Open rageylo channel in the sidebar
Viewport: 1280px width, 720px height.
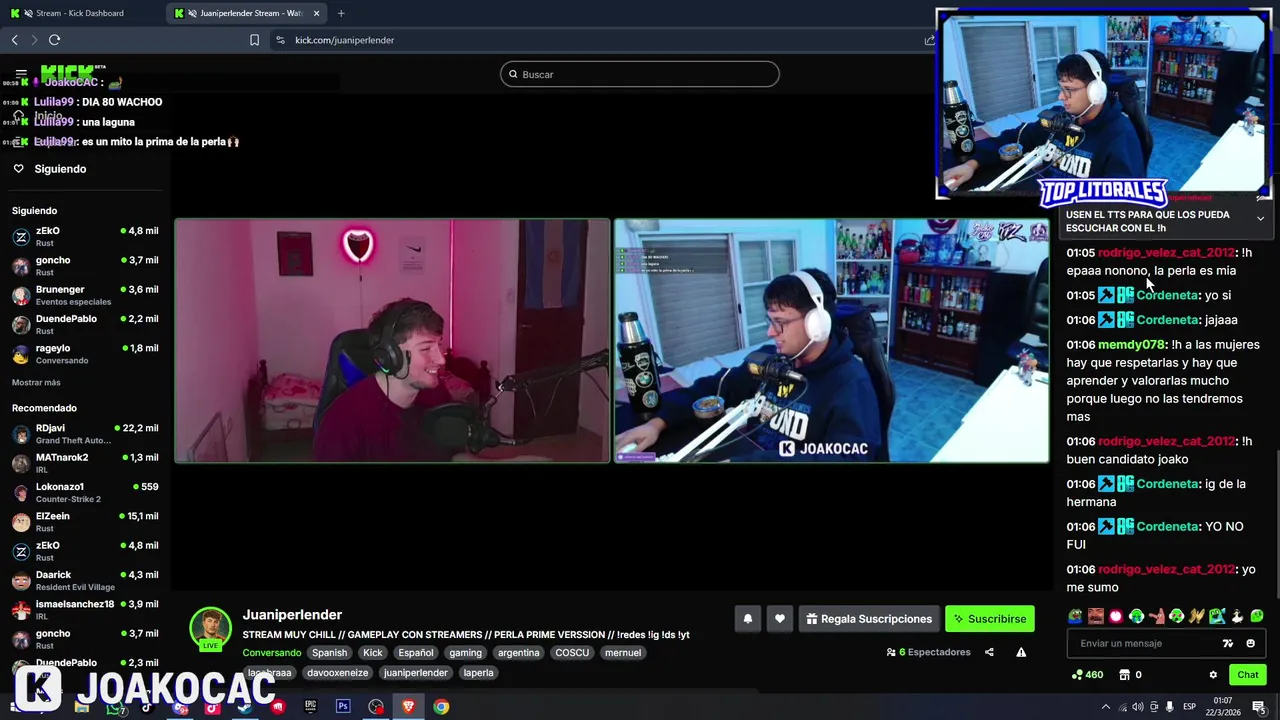click(x=85, y=354)
